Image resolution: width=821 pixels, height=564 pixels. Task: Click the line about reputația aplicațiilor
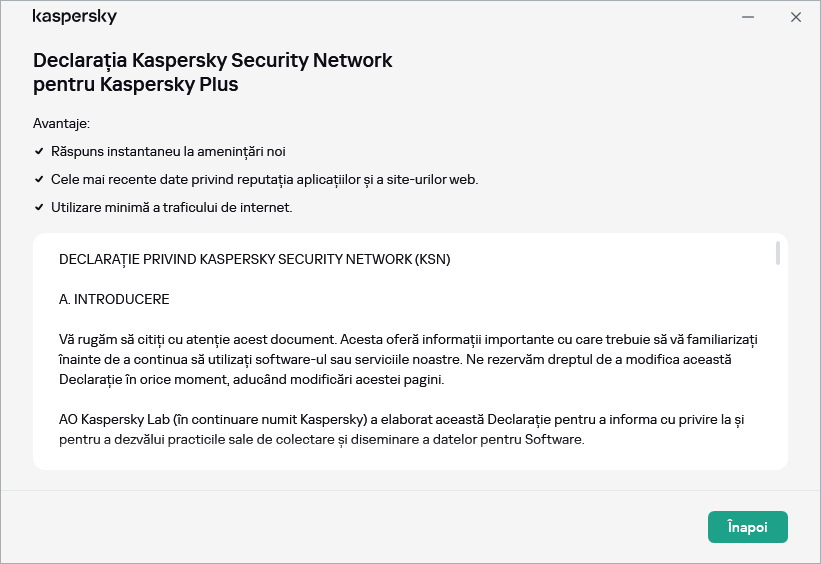[264, 180]
